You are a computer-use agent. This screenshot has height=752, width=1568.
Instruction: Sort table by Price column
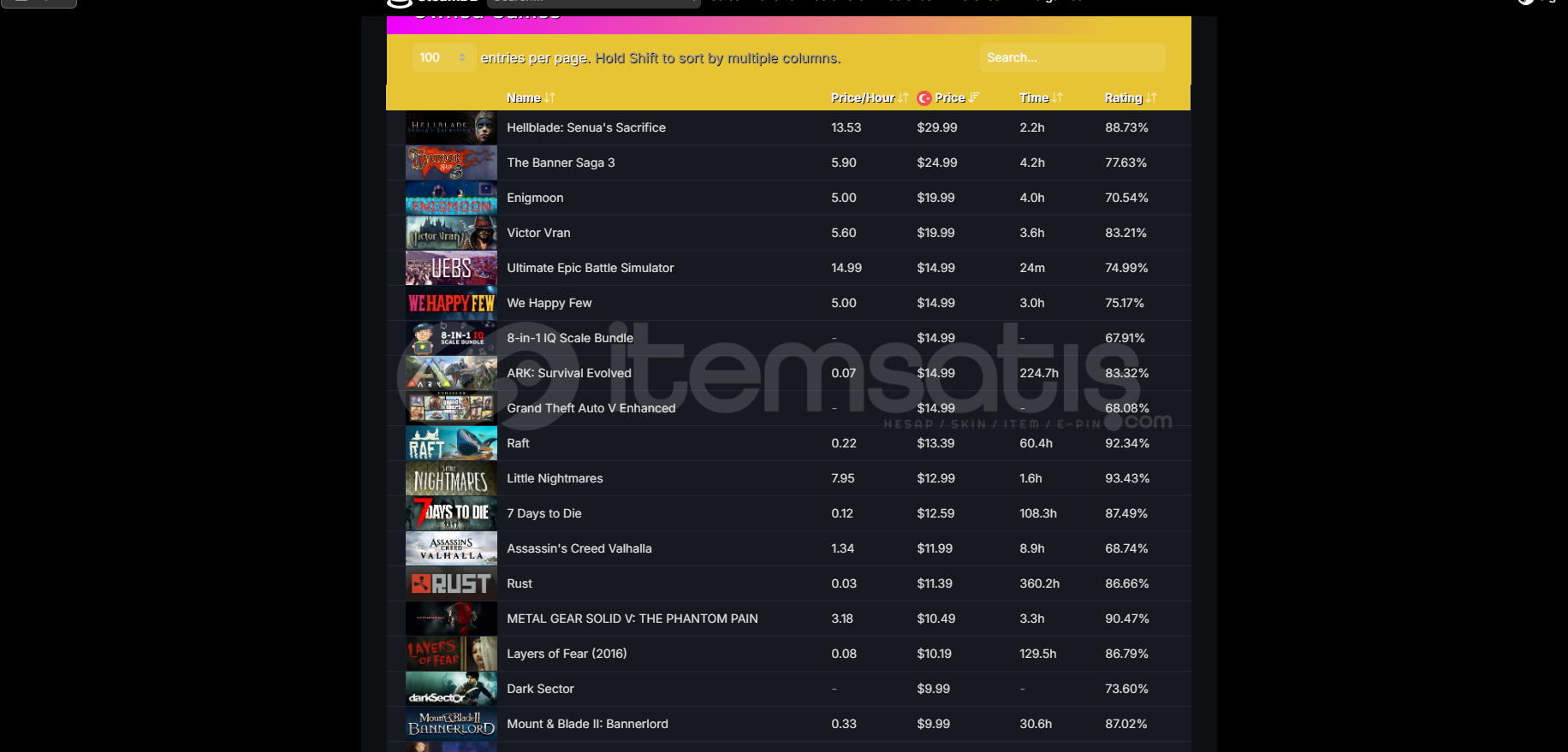[x=956, y=98]
